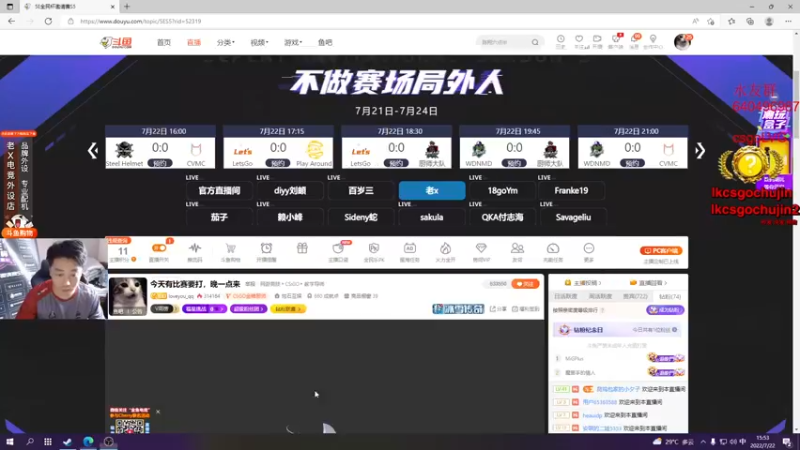Switch to the 贵宾(722) tab
Screen dimensions: 800x450
(x=635, y=296)
